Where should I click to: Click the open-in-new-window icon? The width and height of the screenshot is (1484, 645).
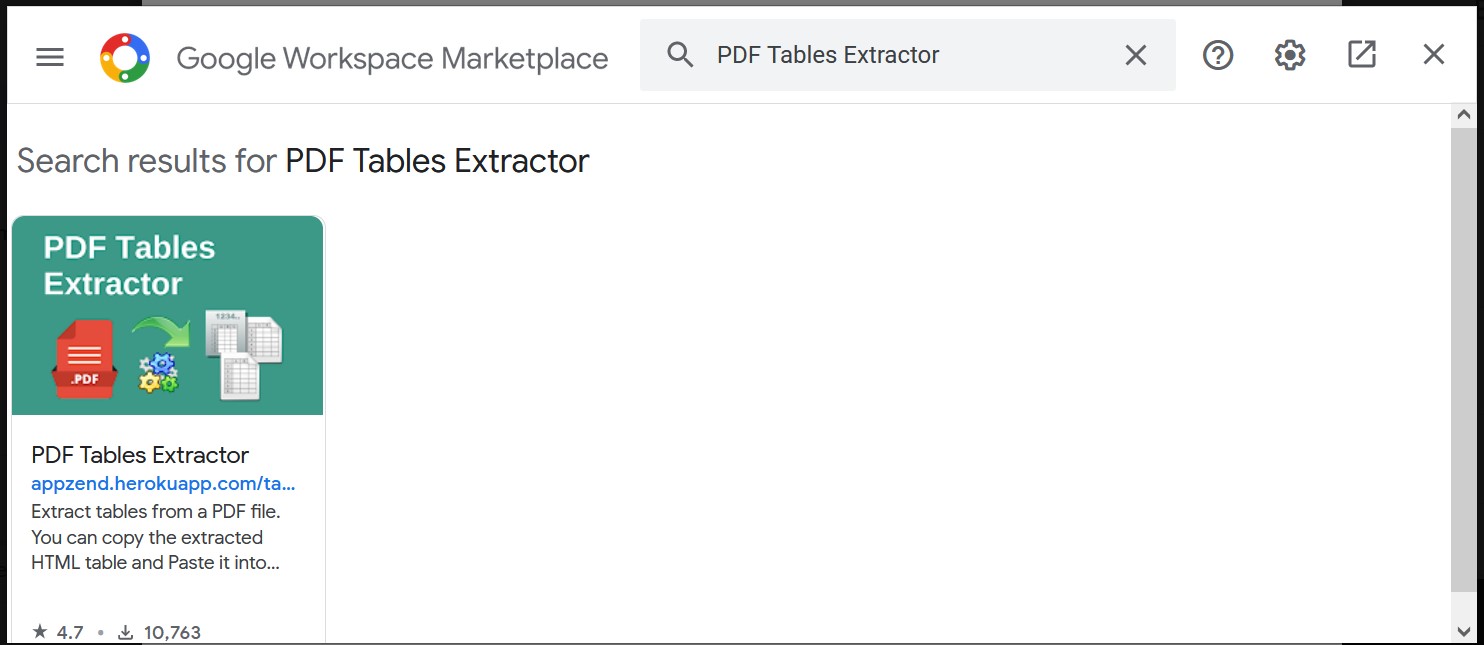(x=1361, y=55)
